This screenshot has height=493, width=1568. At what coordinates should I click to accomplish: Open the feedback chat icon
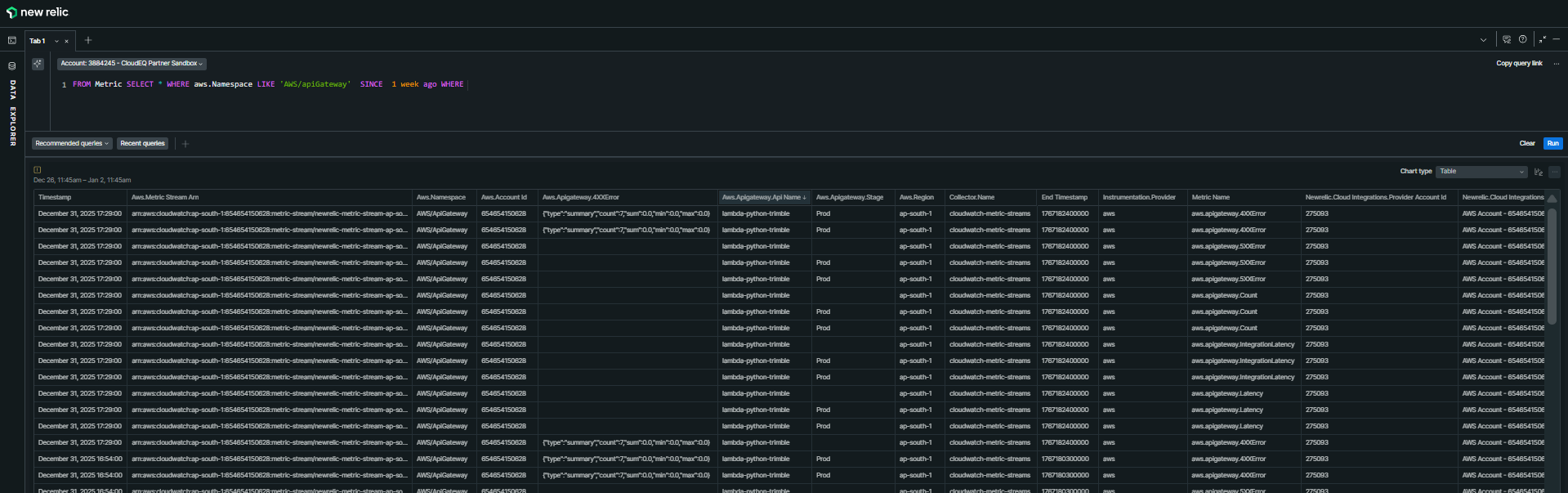1507,39
